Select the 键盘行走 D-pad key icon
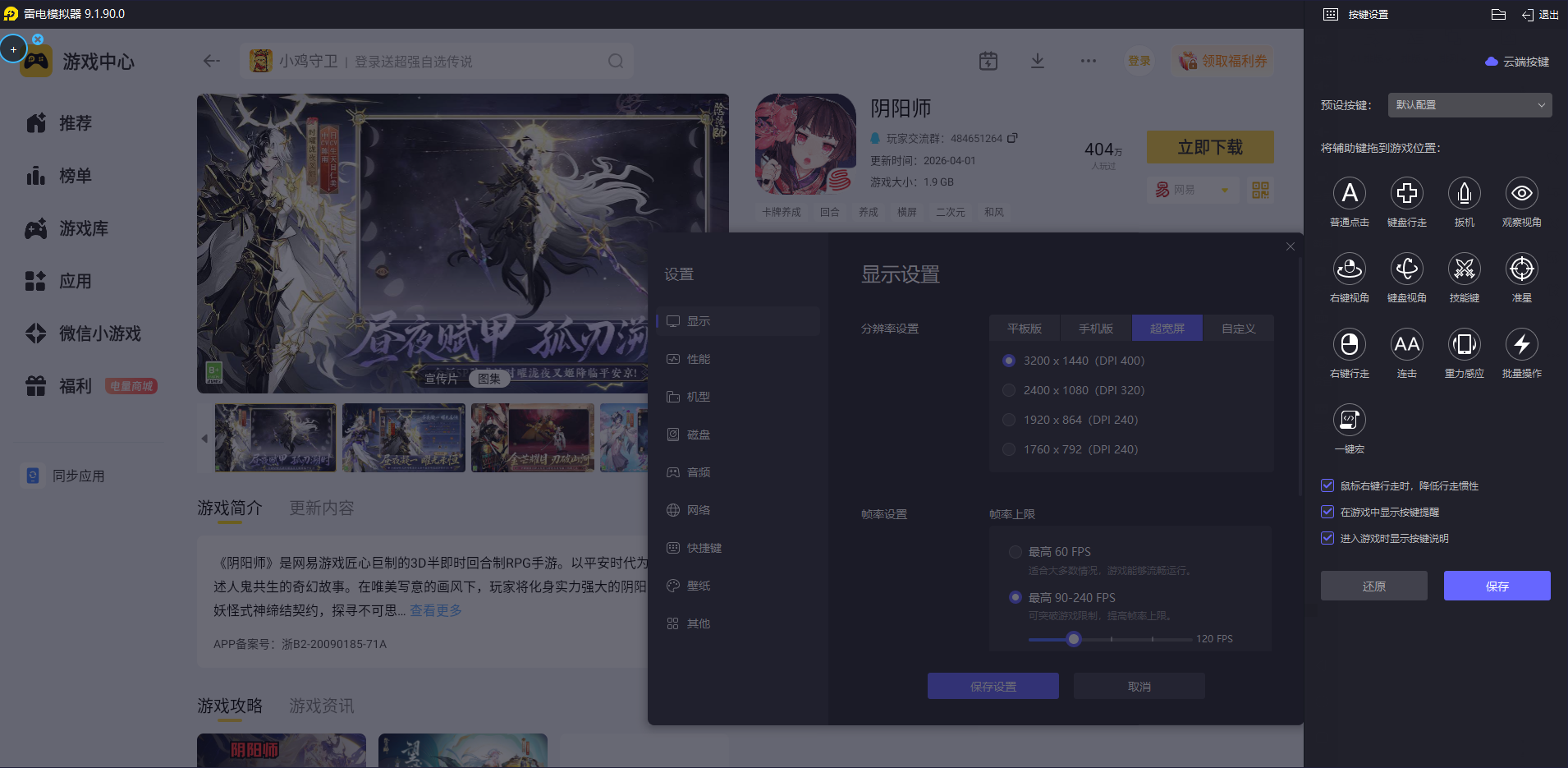1568x768 pixels. point(1406,194)
